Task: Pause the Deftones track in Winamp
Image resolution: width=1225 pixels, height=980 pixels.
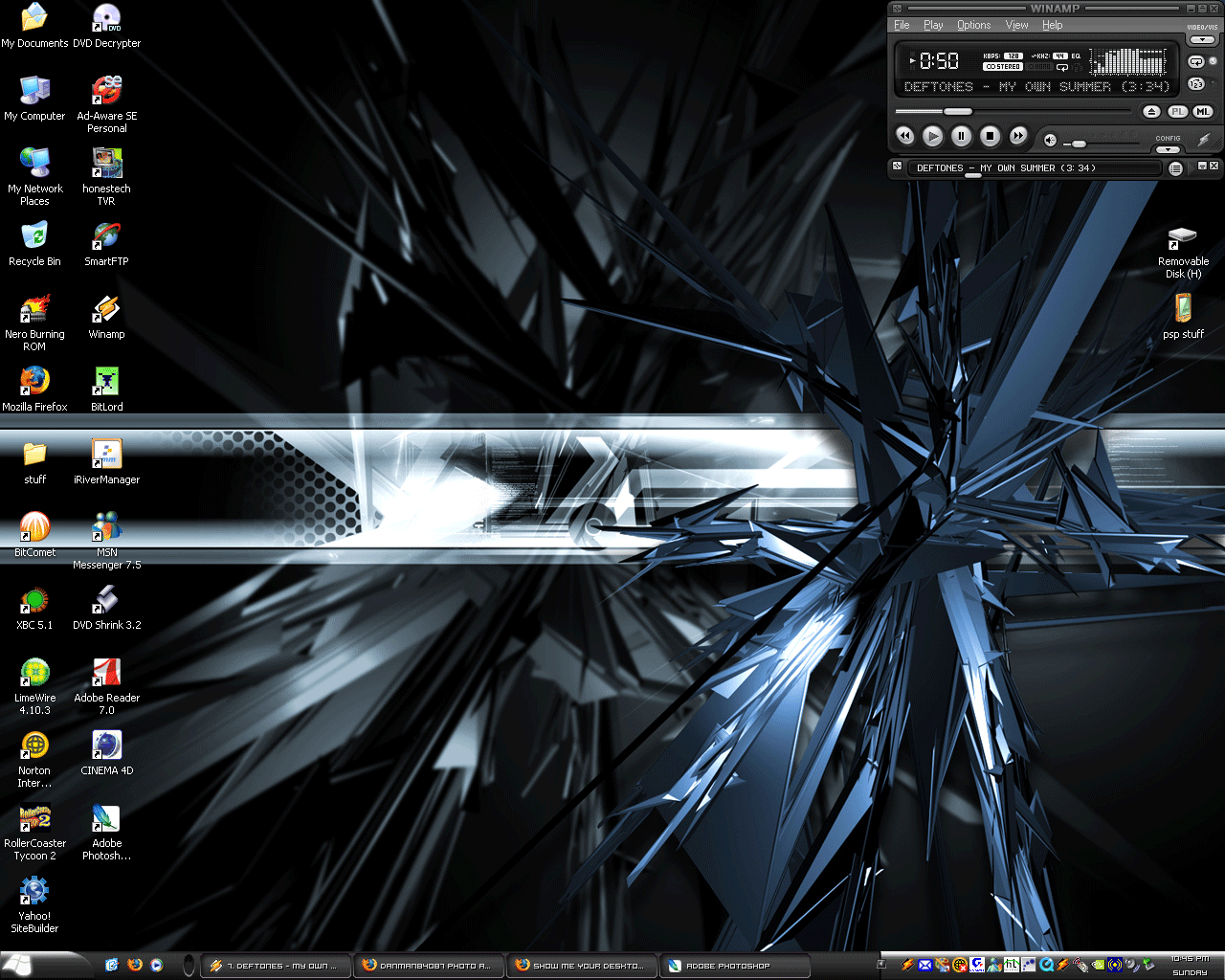Action: tap(962, 136)
